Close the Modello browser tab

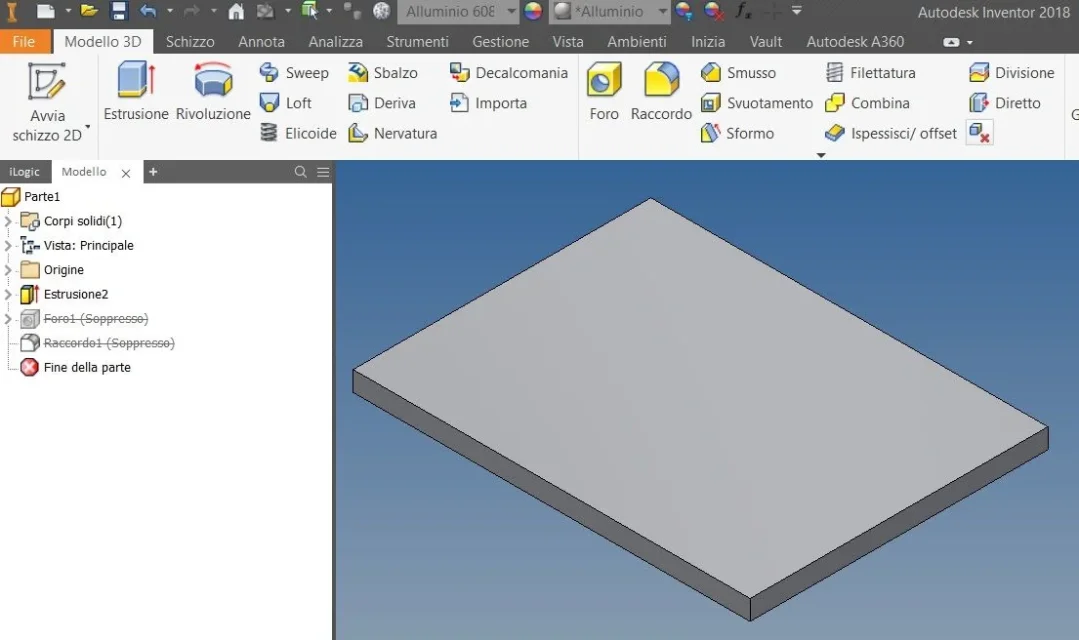tap(126, 173)
